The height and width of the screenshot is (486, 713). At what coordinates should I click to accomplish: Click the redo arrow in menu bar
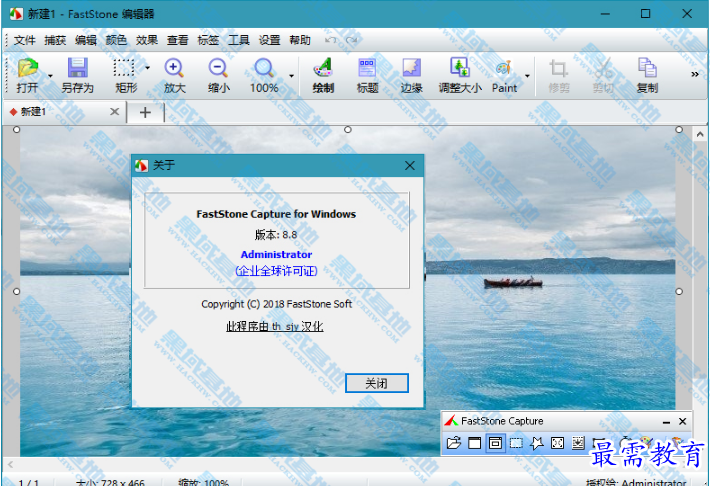pyautogui.click(x=351, y=40)
